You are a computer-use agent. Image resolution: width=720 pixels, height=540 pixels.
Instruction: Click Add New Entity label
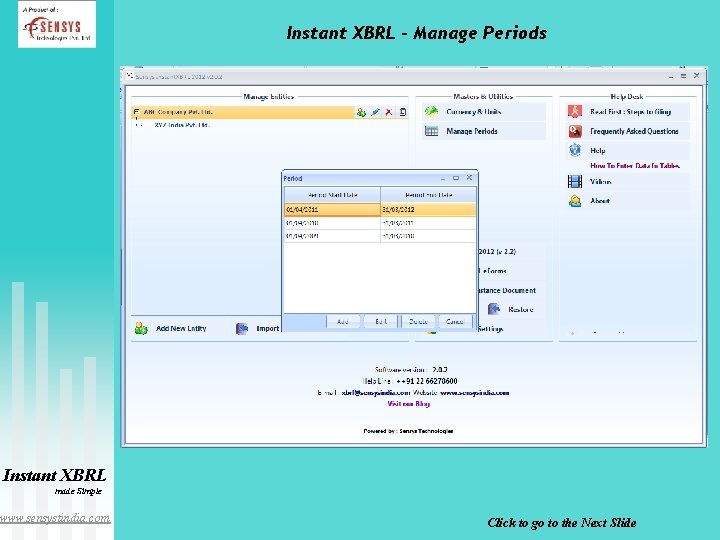181,328
